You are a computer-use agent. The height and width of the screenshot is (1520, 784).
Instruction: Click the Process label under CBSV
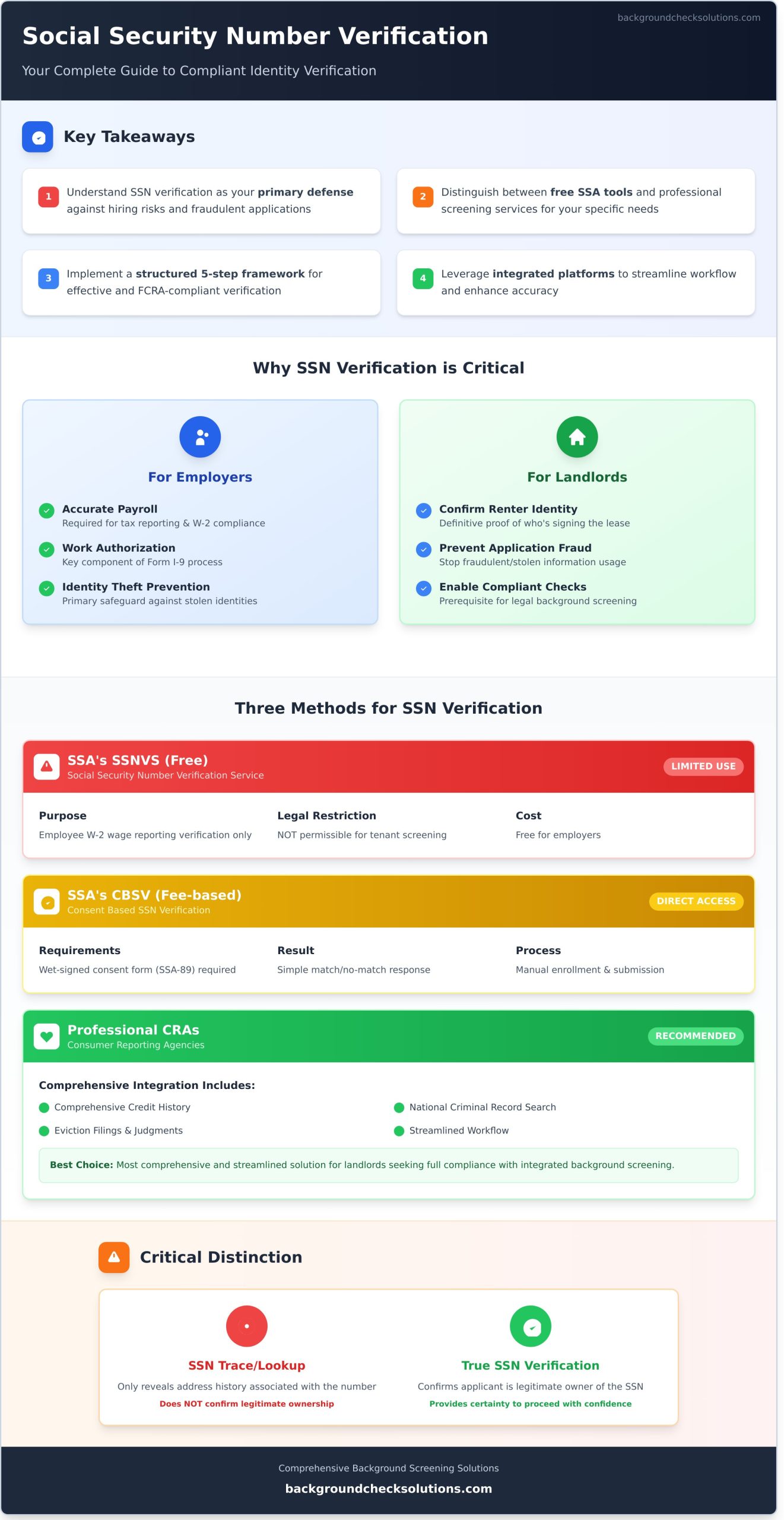coord(538,951)
